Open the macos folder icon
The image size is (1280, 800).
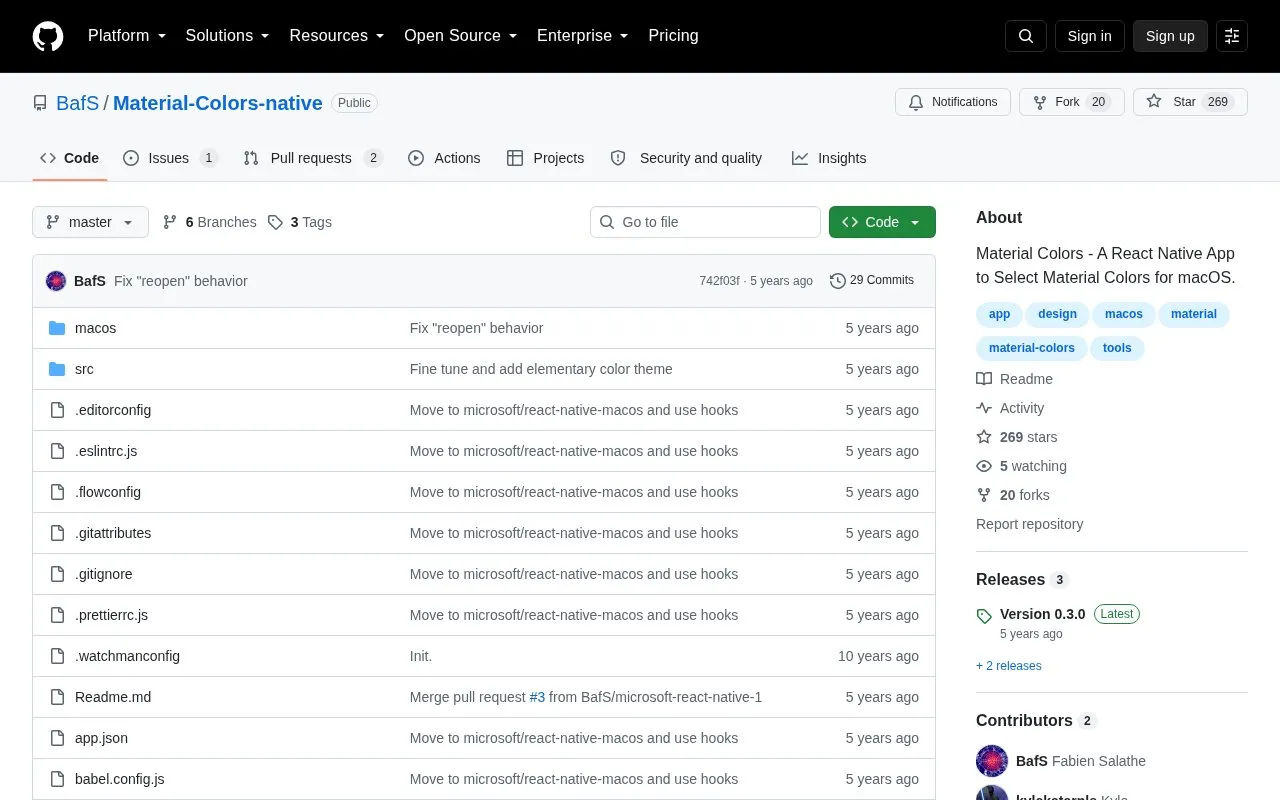coord(57,328)
